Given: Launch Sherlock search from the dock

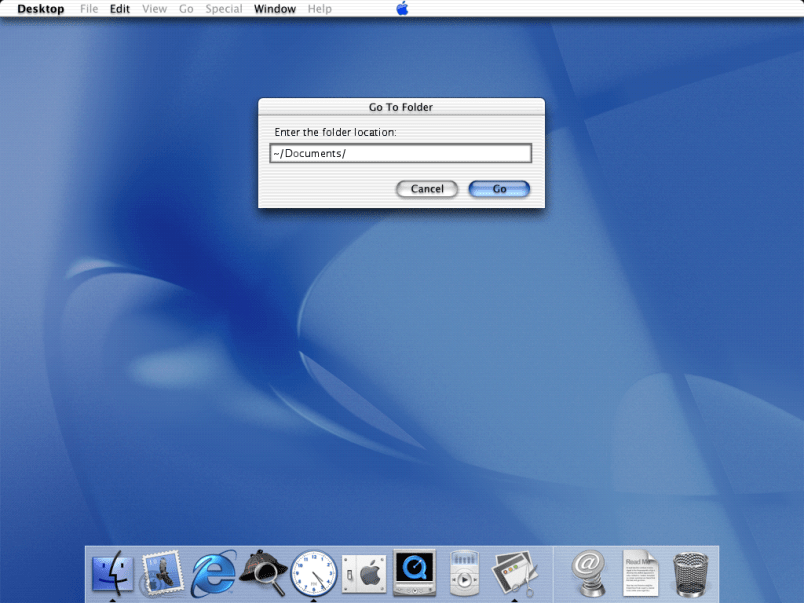Looking at the screenshot, I should click(263, 573).
